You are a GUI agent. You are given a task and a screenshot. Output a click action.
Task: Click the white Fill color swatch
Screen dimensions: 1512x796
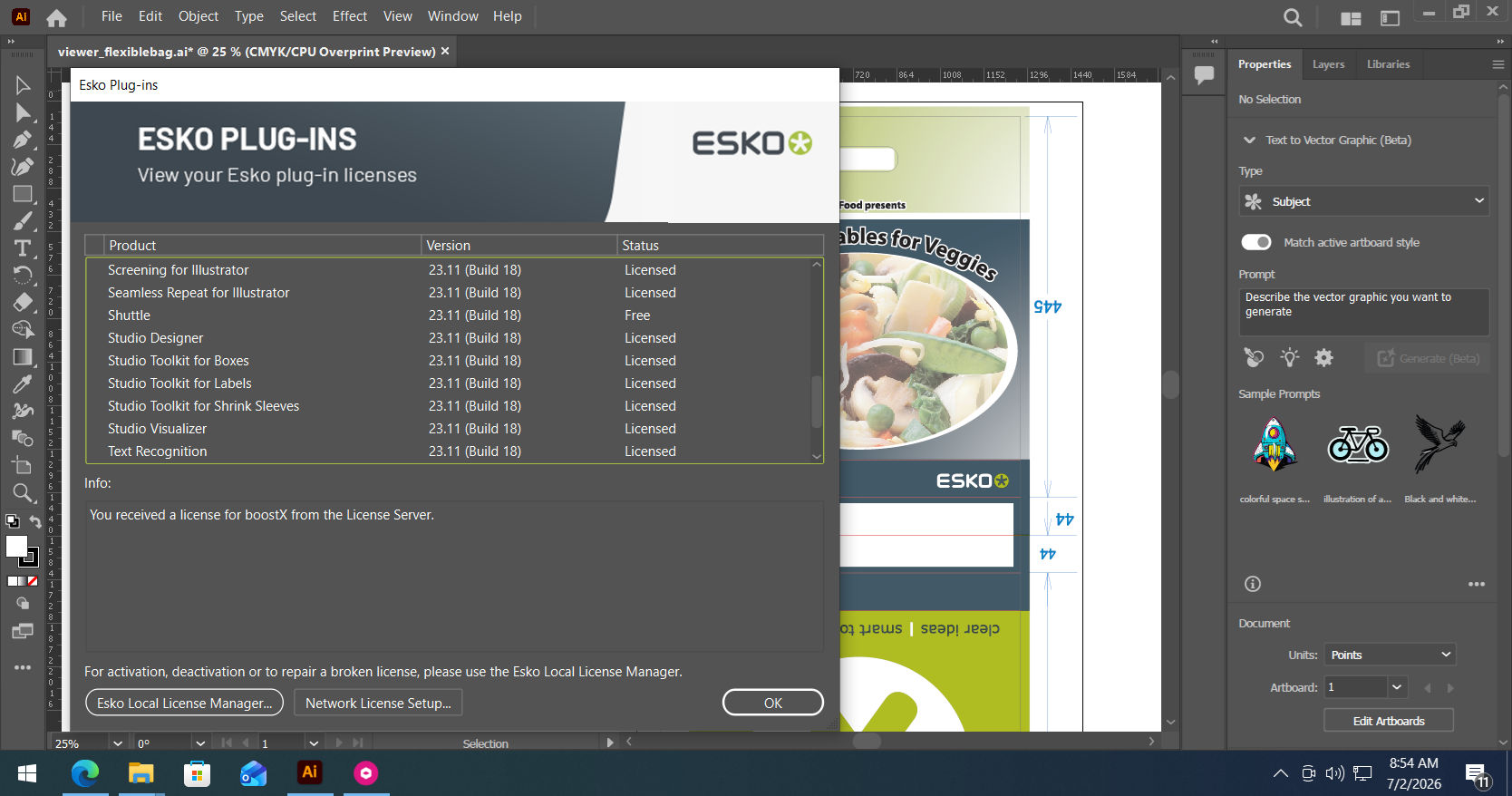point(16,546)
